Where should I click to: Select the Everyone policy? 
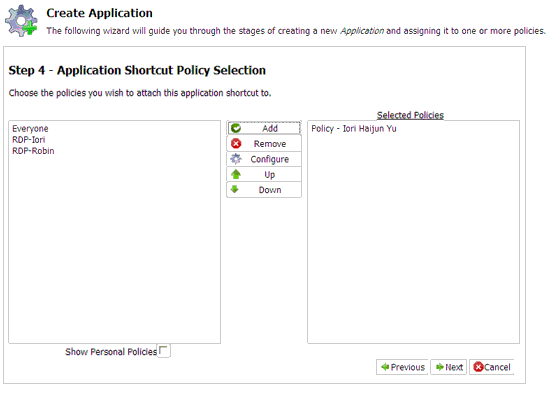coord(30,128)
